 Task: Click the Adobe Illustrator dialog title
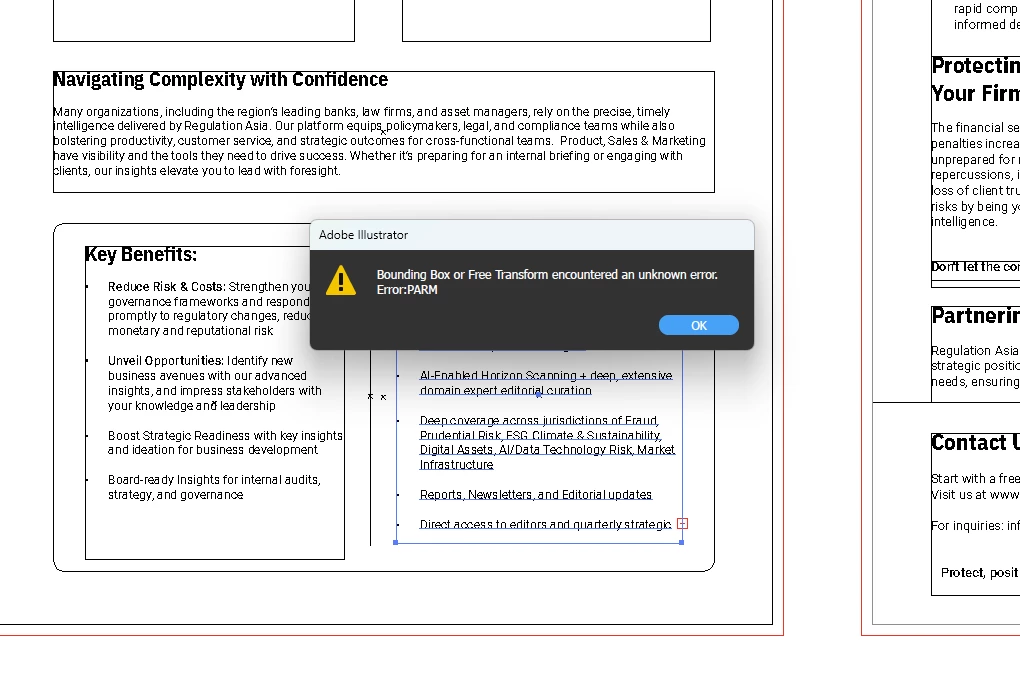click(364, 235)
